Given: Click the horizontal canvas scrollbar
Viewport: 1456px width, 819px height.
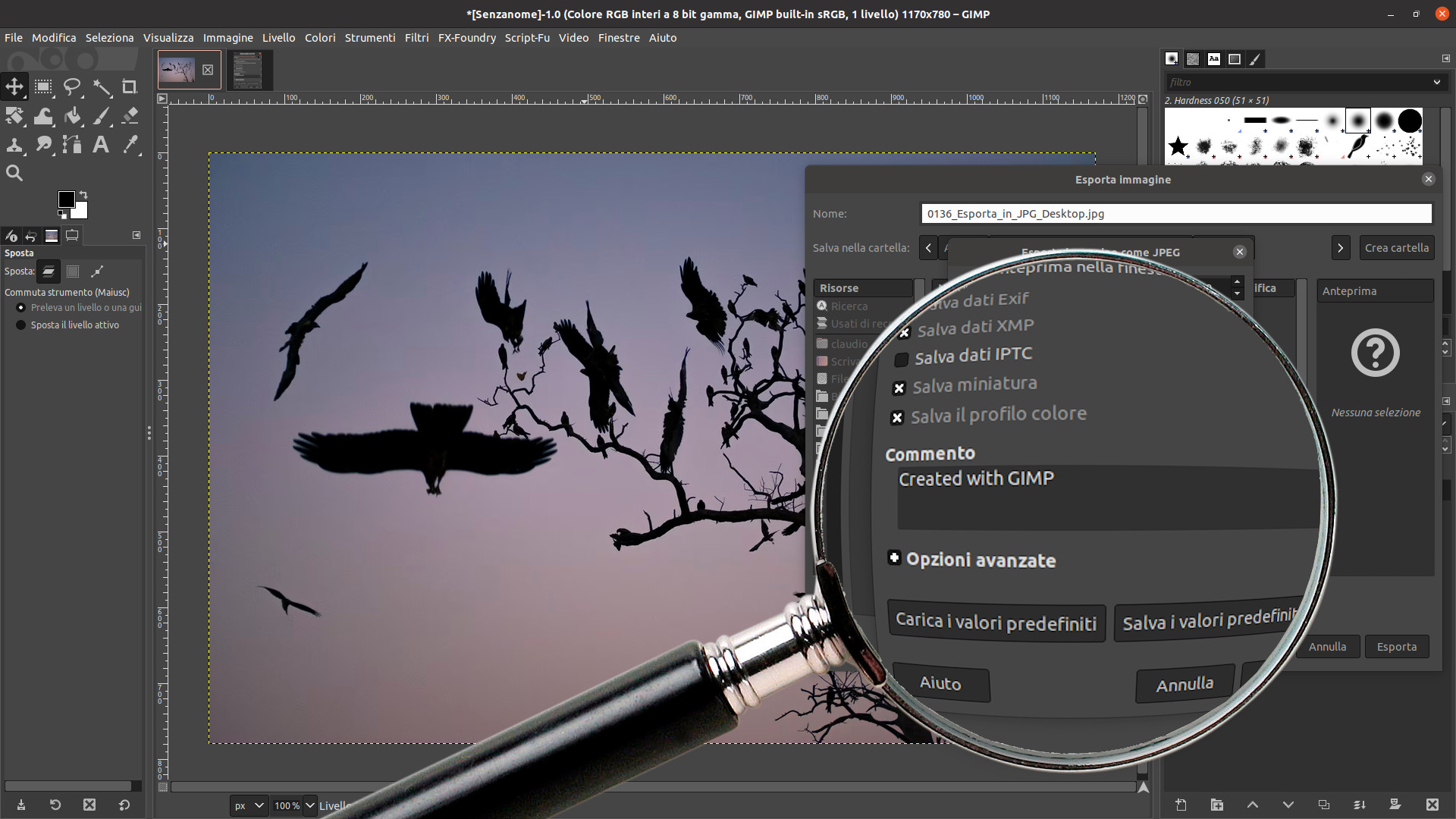Looking at the screenshot, I should 652,787.
